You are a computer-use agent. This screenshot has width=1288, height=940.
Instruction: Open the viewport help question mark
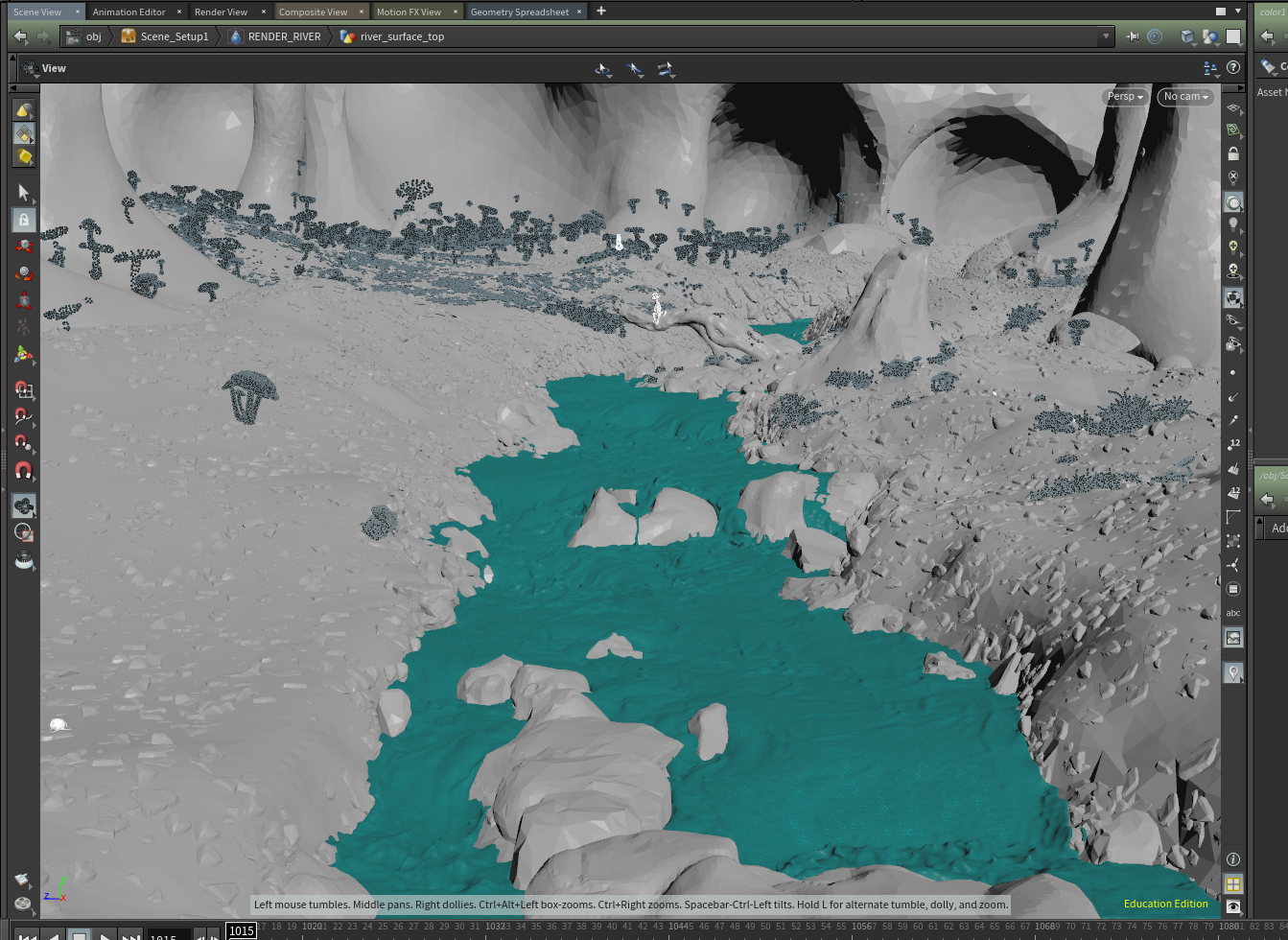point(1233,68)
